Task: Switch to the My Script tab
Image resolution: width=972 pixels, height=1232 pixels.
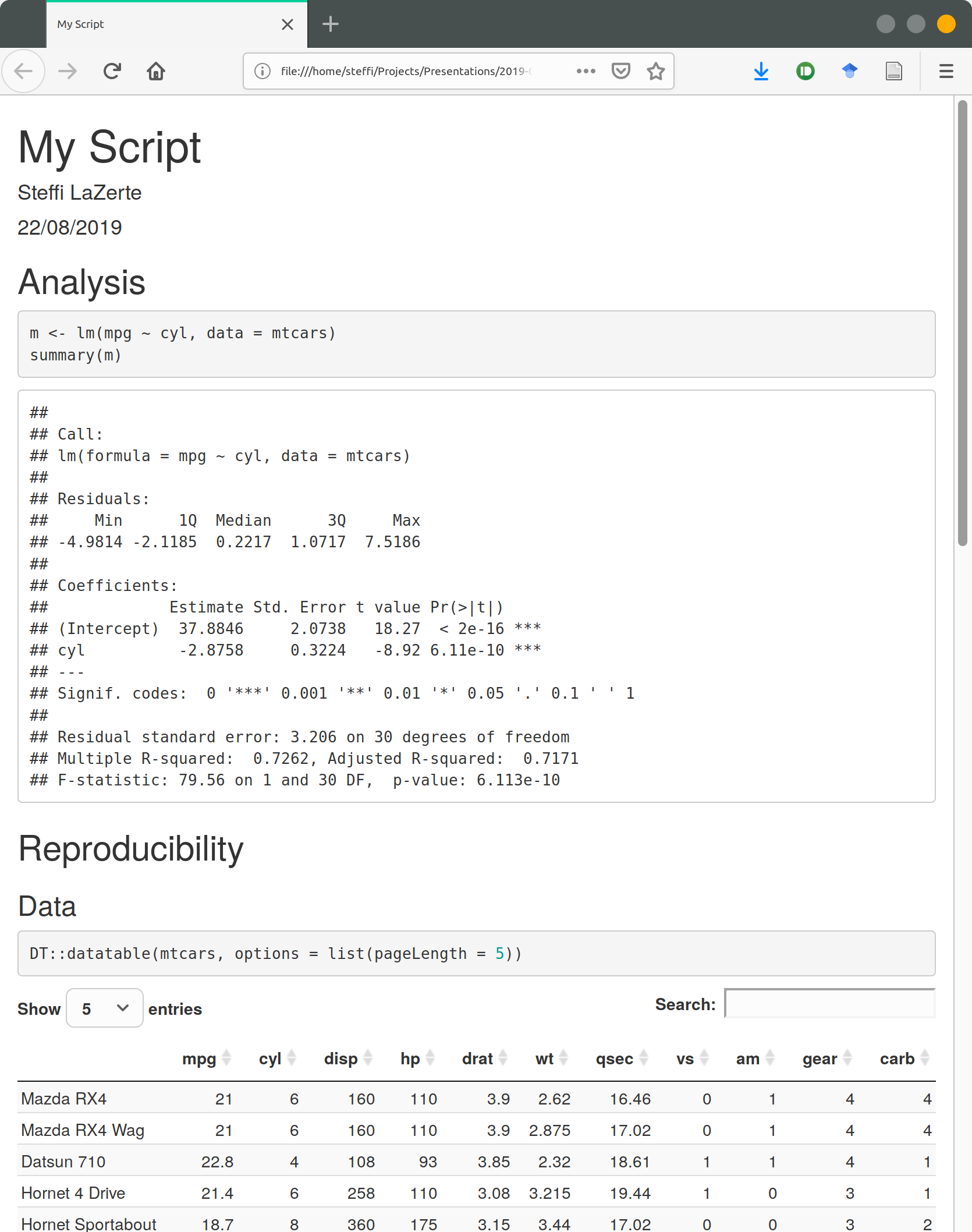Action: point(163,24)
